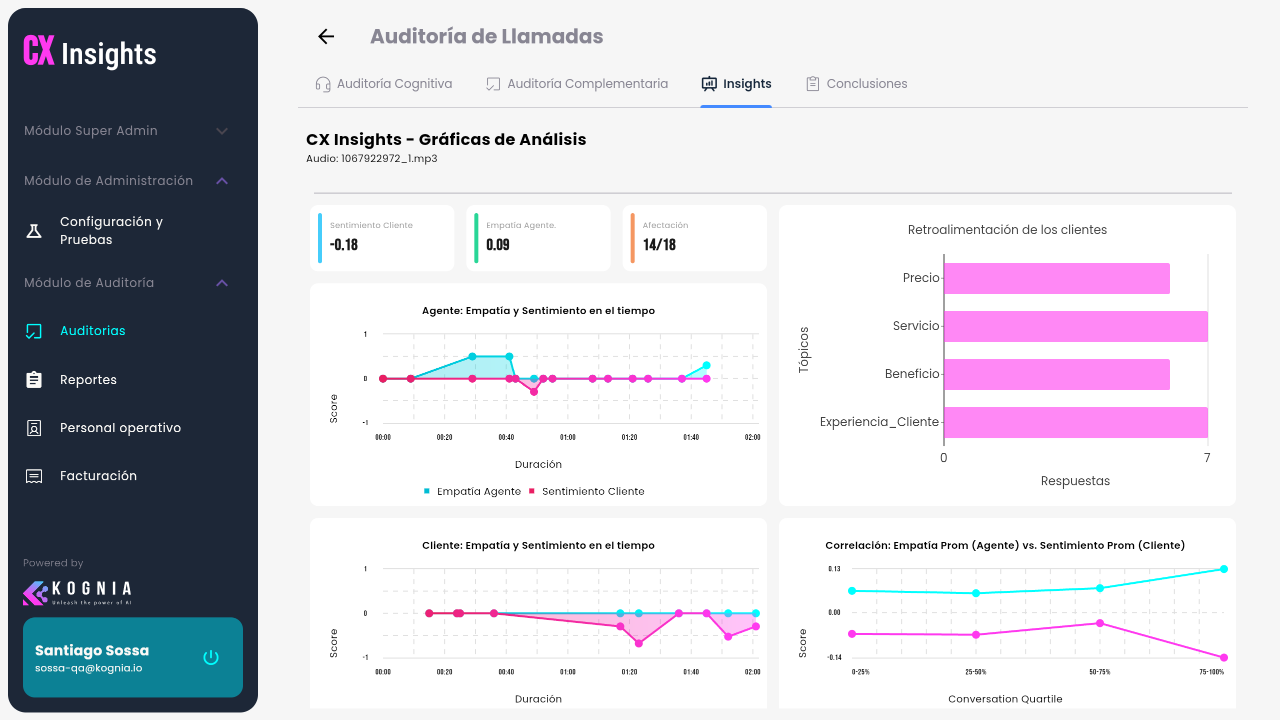Click the Beneficio bar in feedback chart
This screenshot has width=1280, height=720.
(1057, 374)
